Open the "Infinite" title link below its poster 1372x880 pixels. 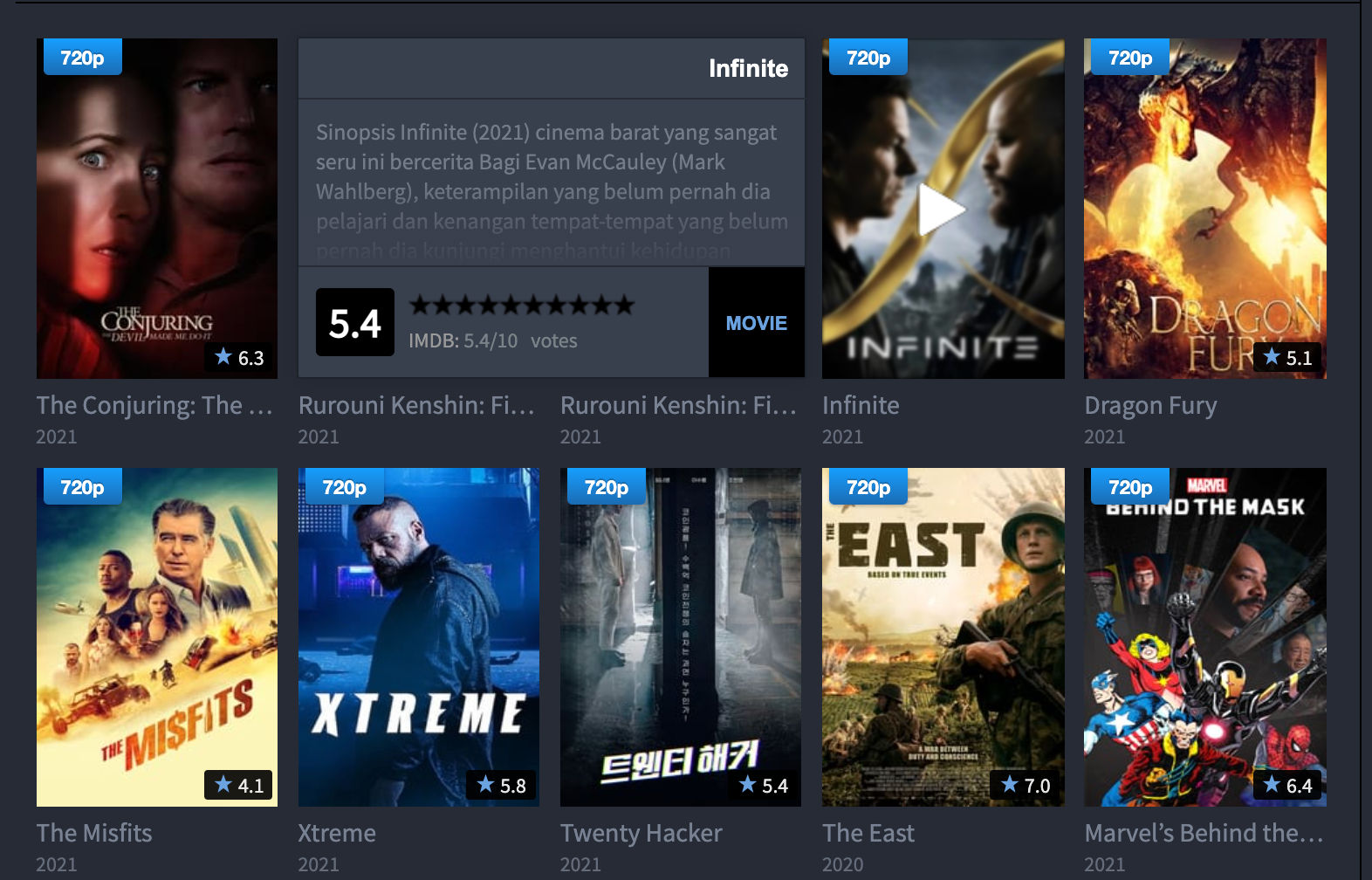point(861,405)
